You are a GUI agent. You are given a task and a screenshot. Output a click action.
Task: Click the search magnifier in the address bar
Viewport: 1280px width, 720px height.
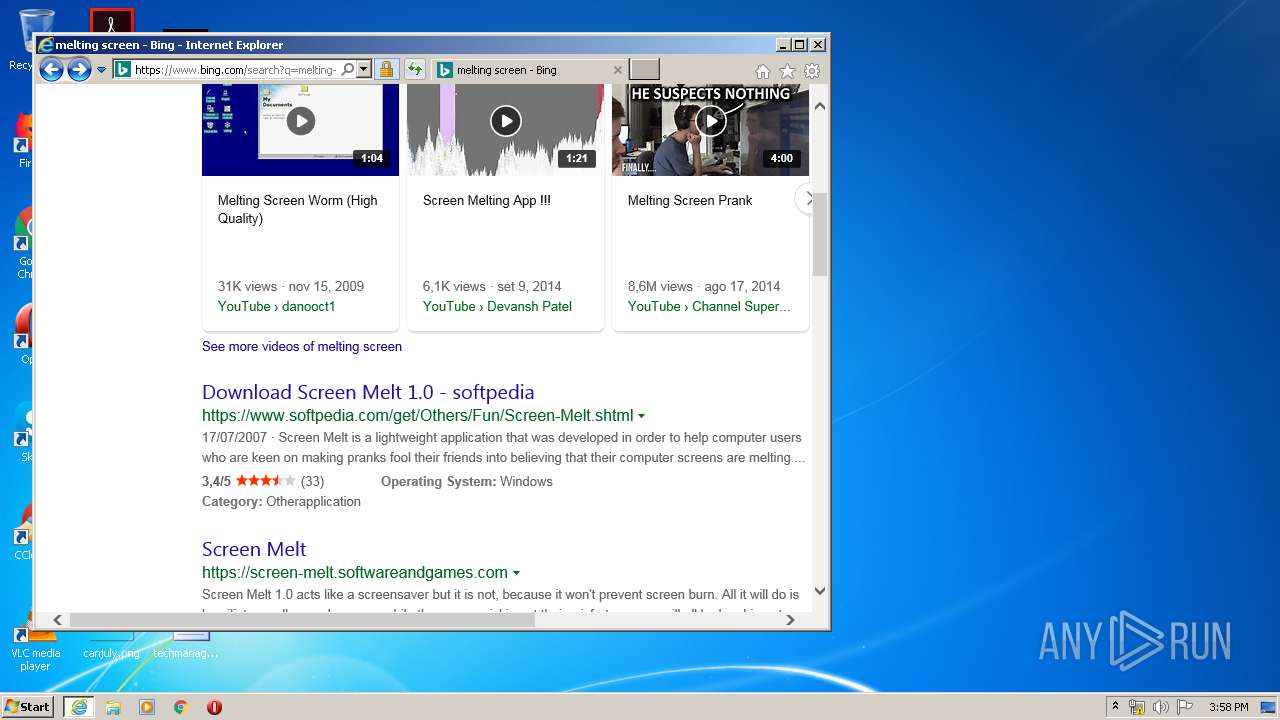click(x=347, y=70)
